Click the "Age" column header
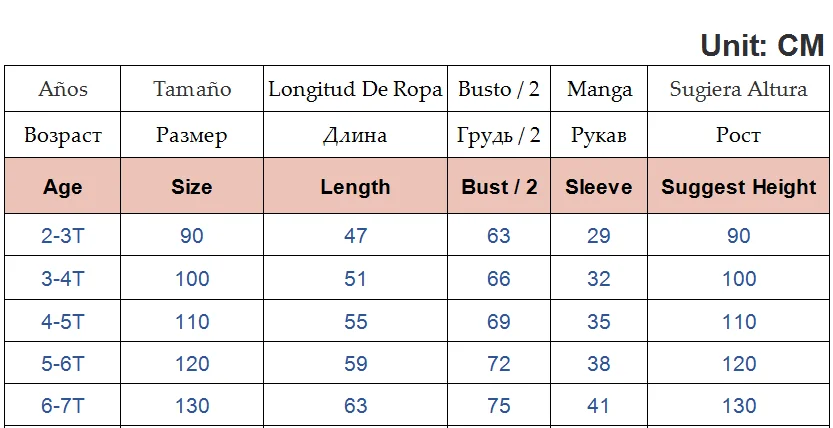 coord(63,187)
